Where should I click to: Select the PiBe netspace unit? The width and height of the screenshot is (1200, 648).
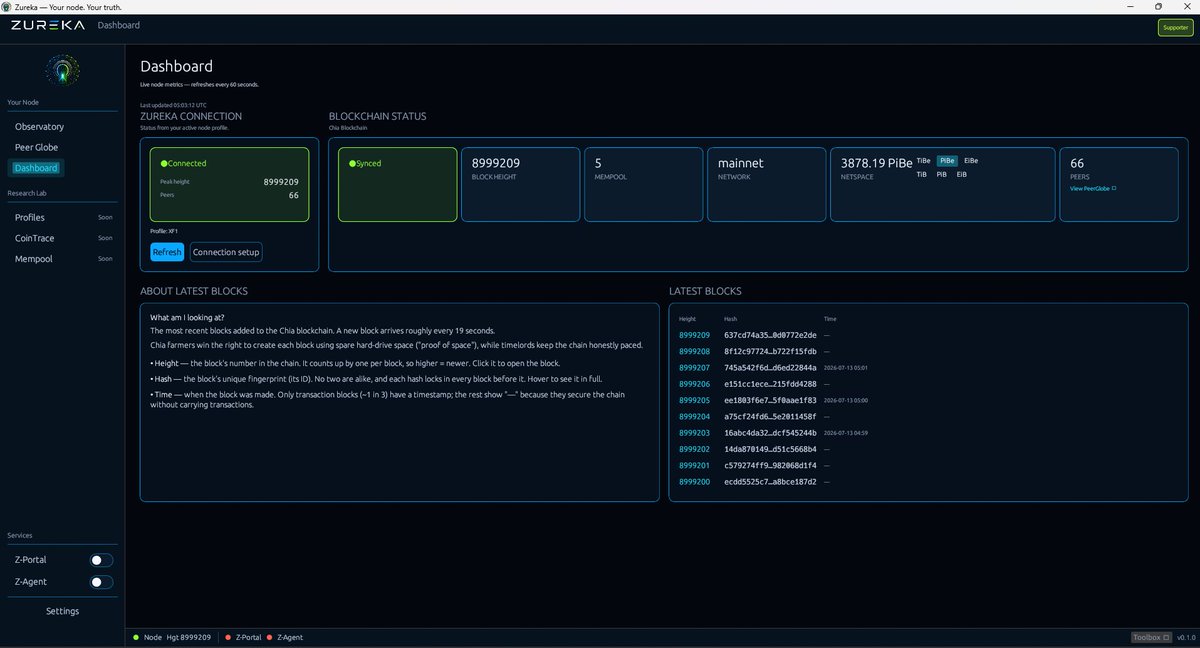(947, 160)
